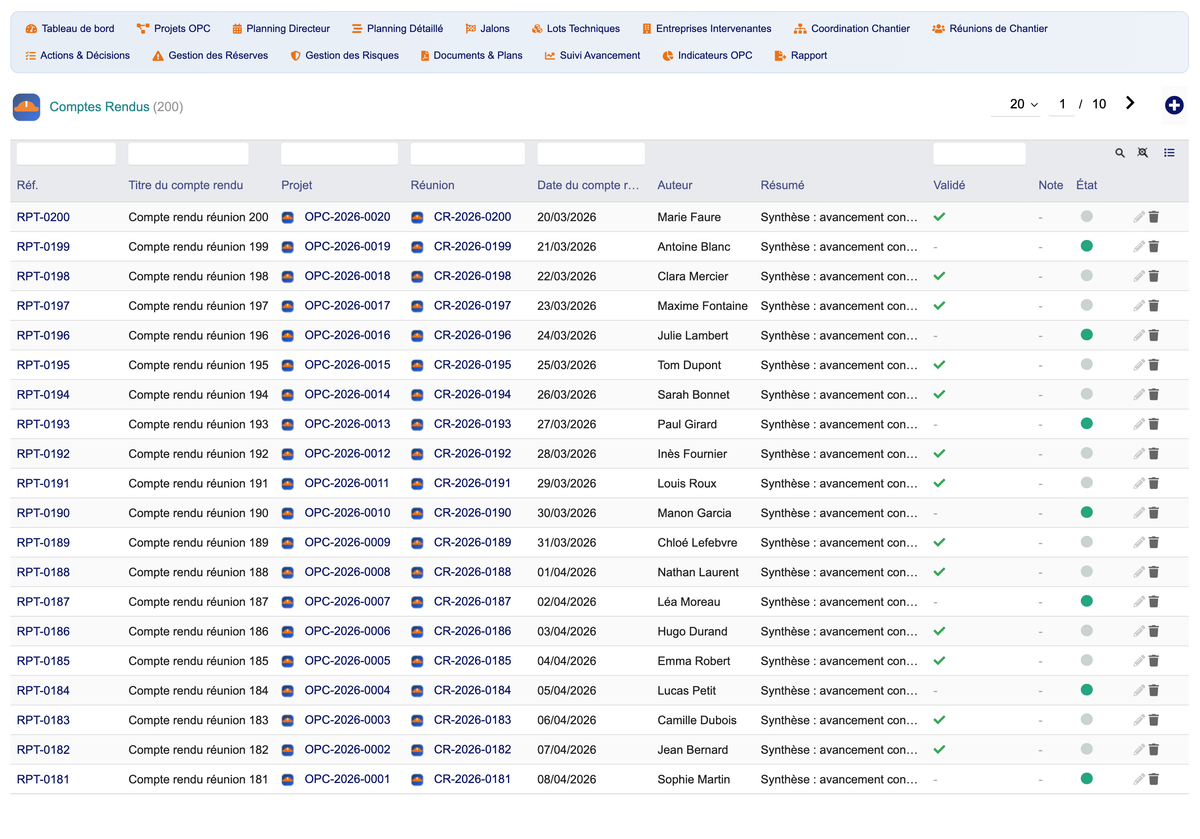
Task: Open Documents & Plans menu
Action: tap(471, 56)
